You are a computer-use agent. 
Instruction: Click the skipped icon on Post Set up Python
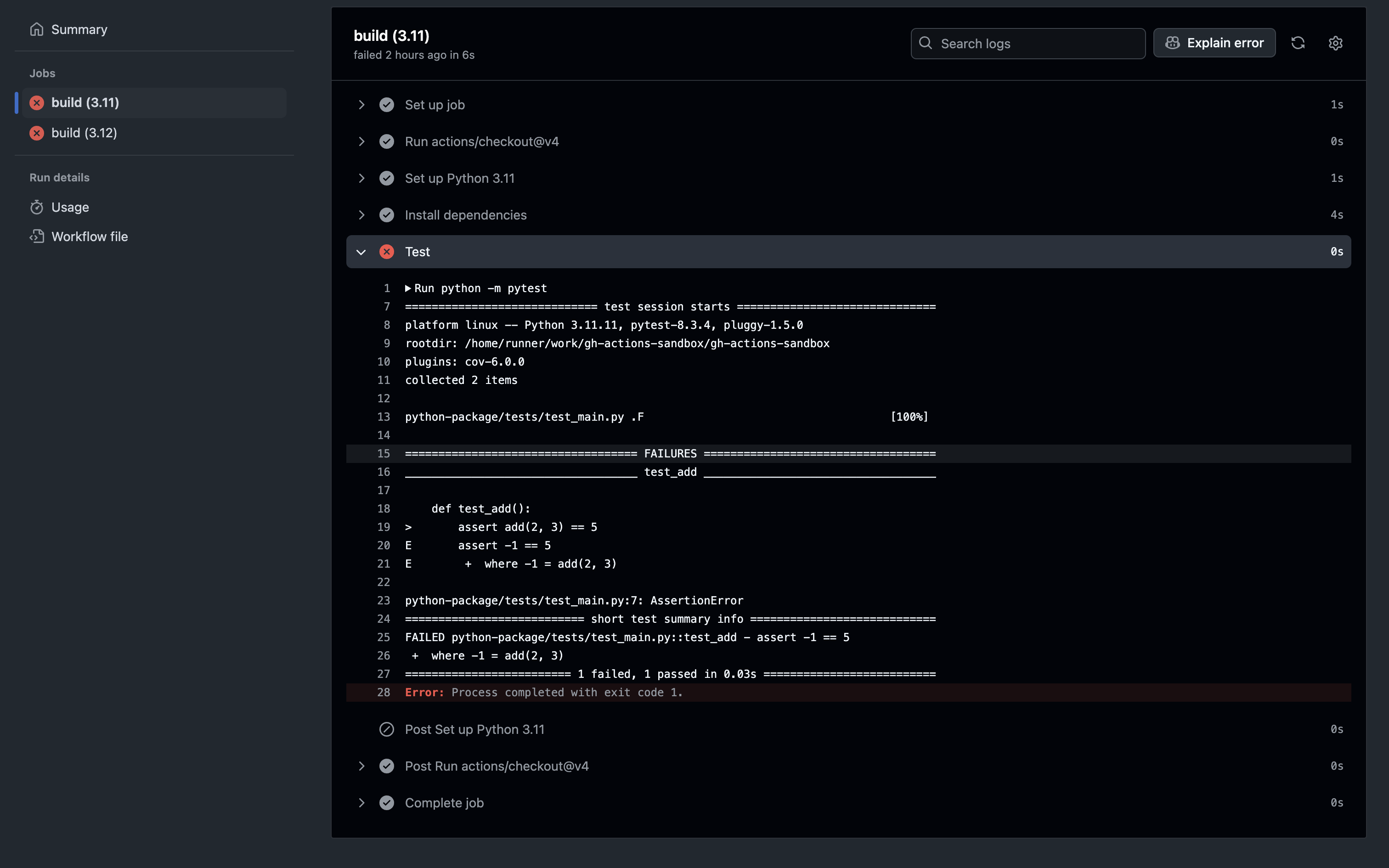coord(387,730)
